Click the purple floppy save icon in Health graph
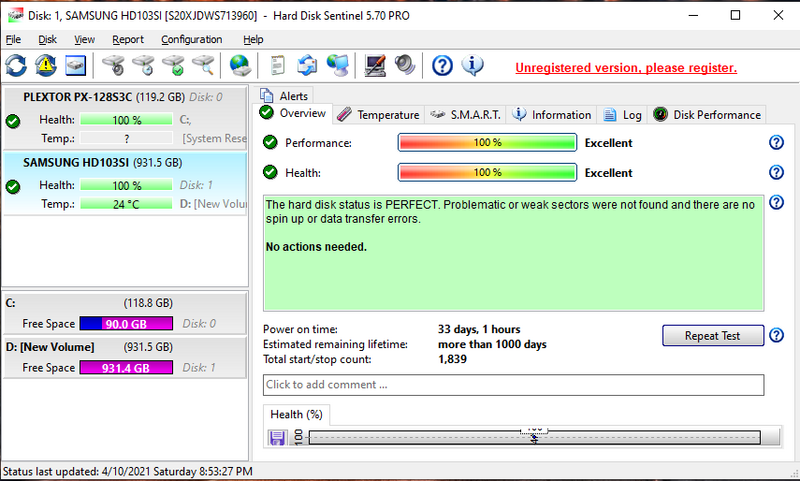 tap(277, 438)
